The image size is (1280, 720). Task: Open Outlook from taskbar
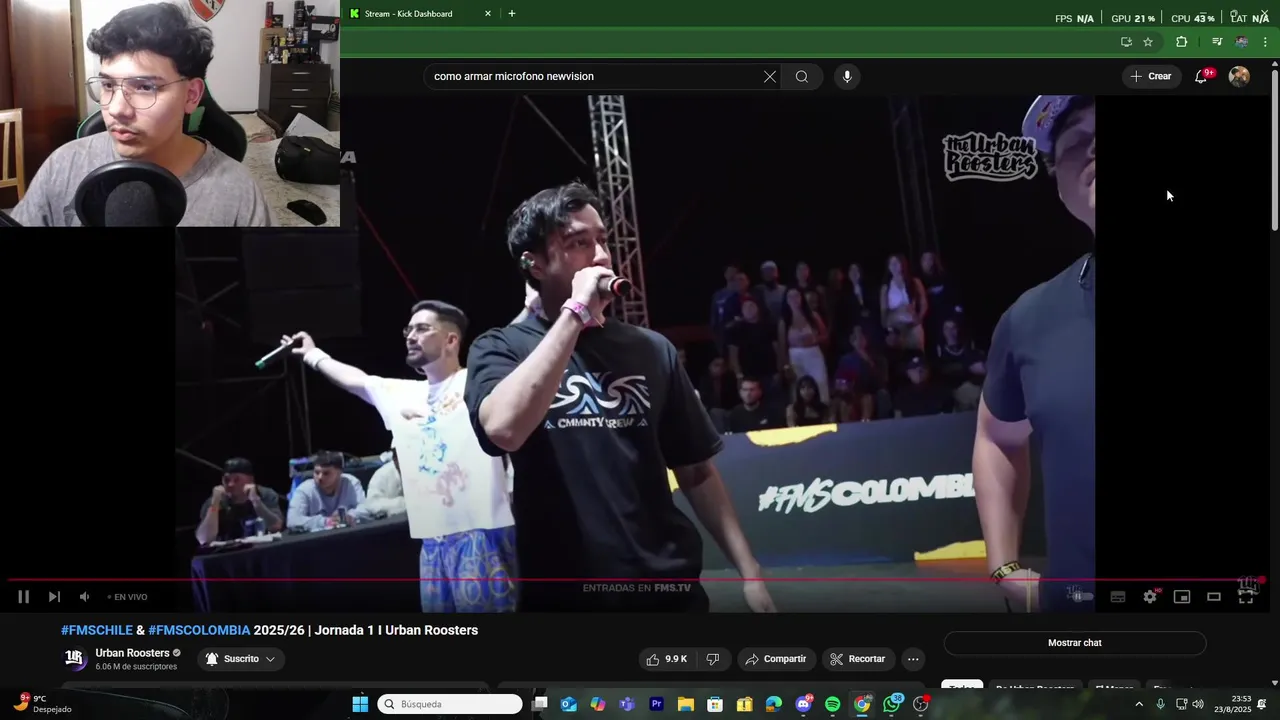point(569,704)
